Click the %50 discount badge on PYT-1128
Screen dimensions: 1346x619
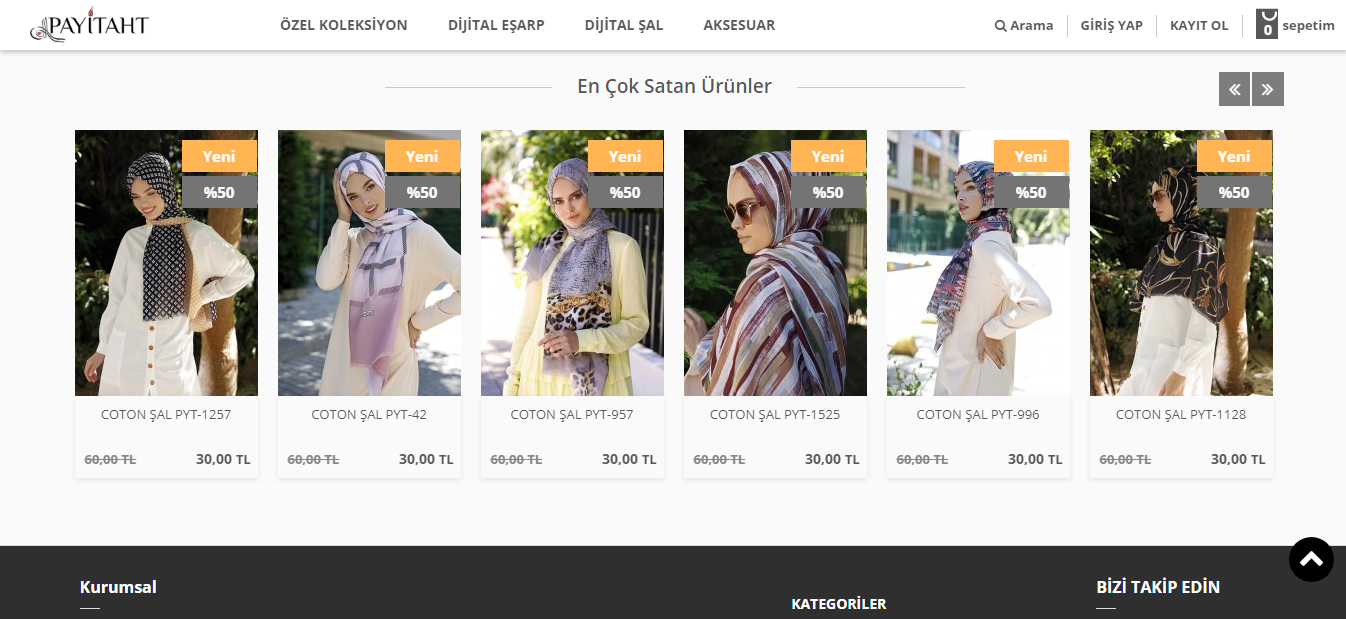click(x=1234, y=192)
